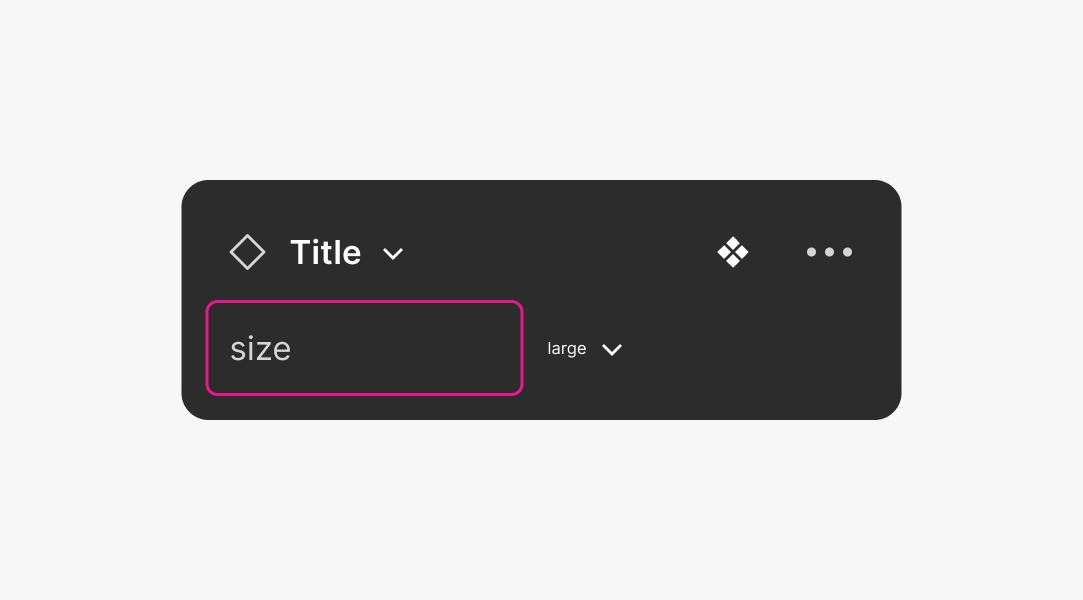
Task: Click the middle dot of the ellipsis
Action: [x=829, y=252]
